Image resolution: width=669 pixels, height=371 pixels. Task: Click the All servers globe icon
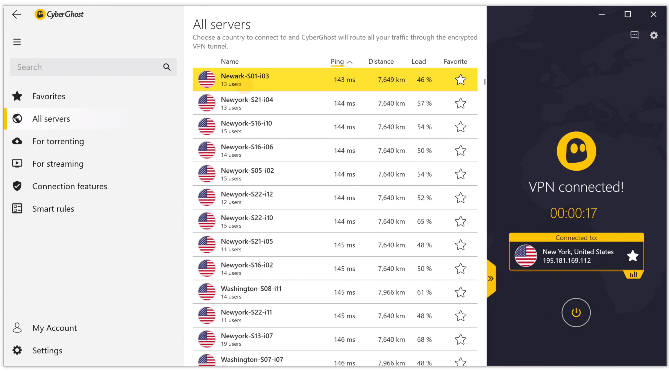point(17,119)
